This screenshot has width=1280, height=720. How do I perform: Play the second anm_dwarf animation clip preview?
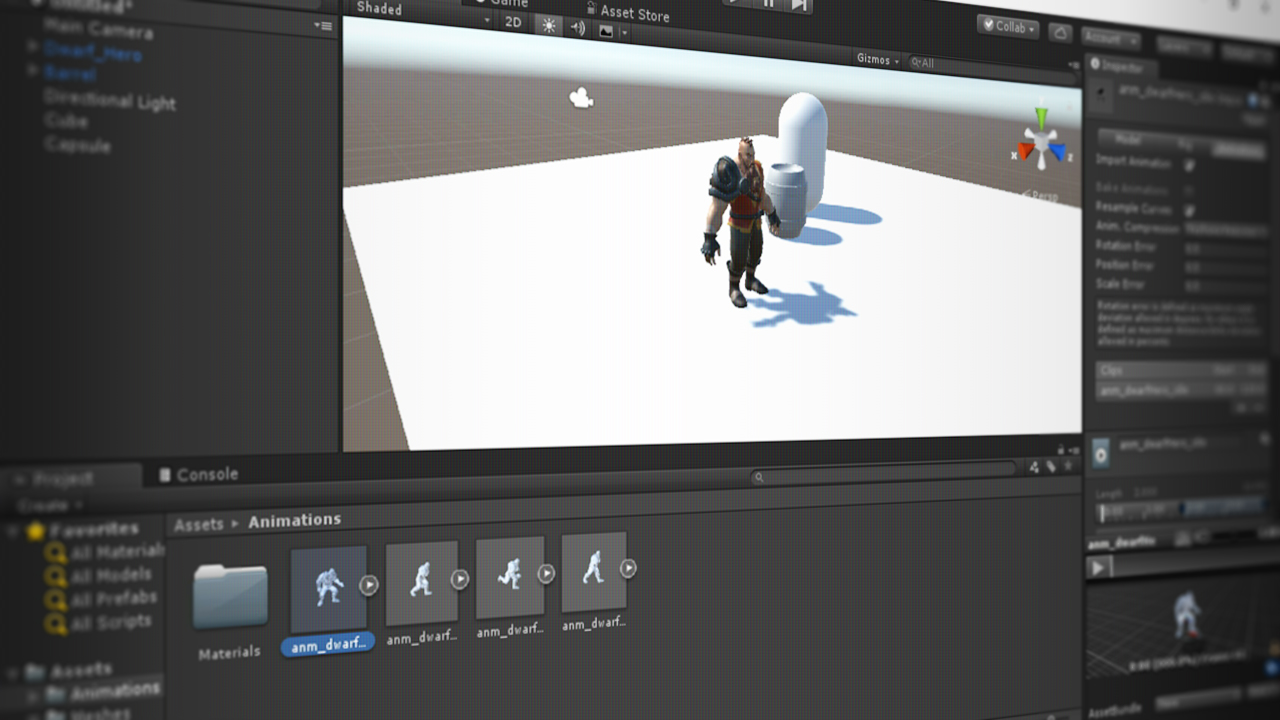coord(459,578)
